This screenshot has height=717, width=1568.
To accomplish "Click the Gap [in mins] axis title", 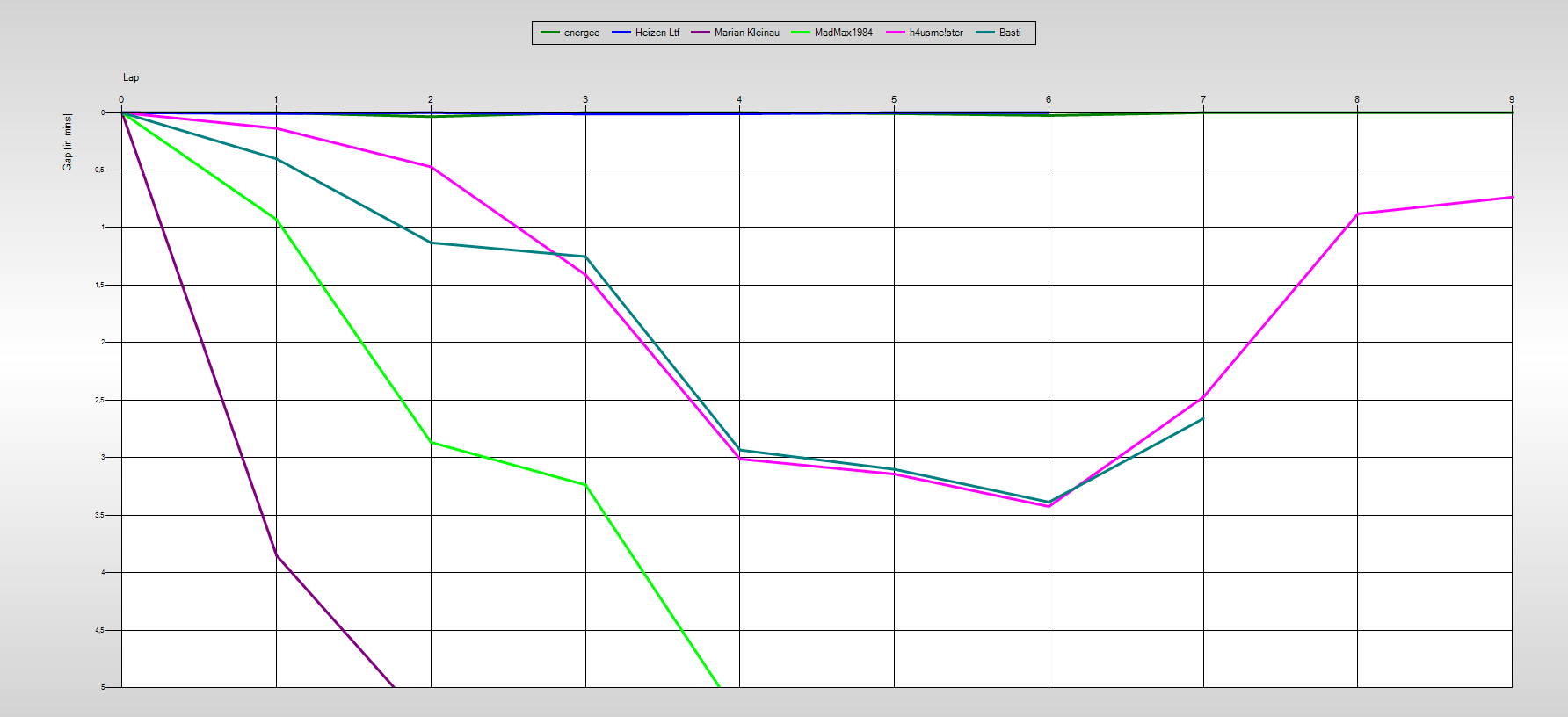I will coord(68,142).
